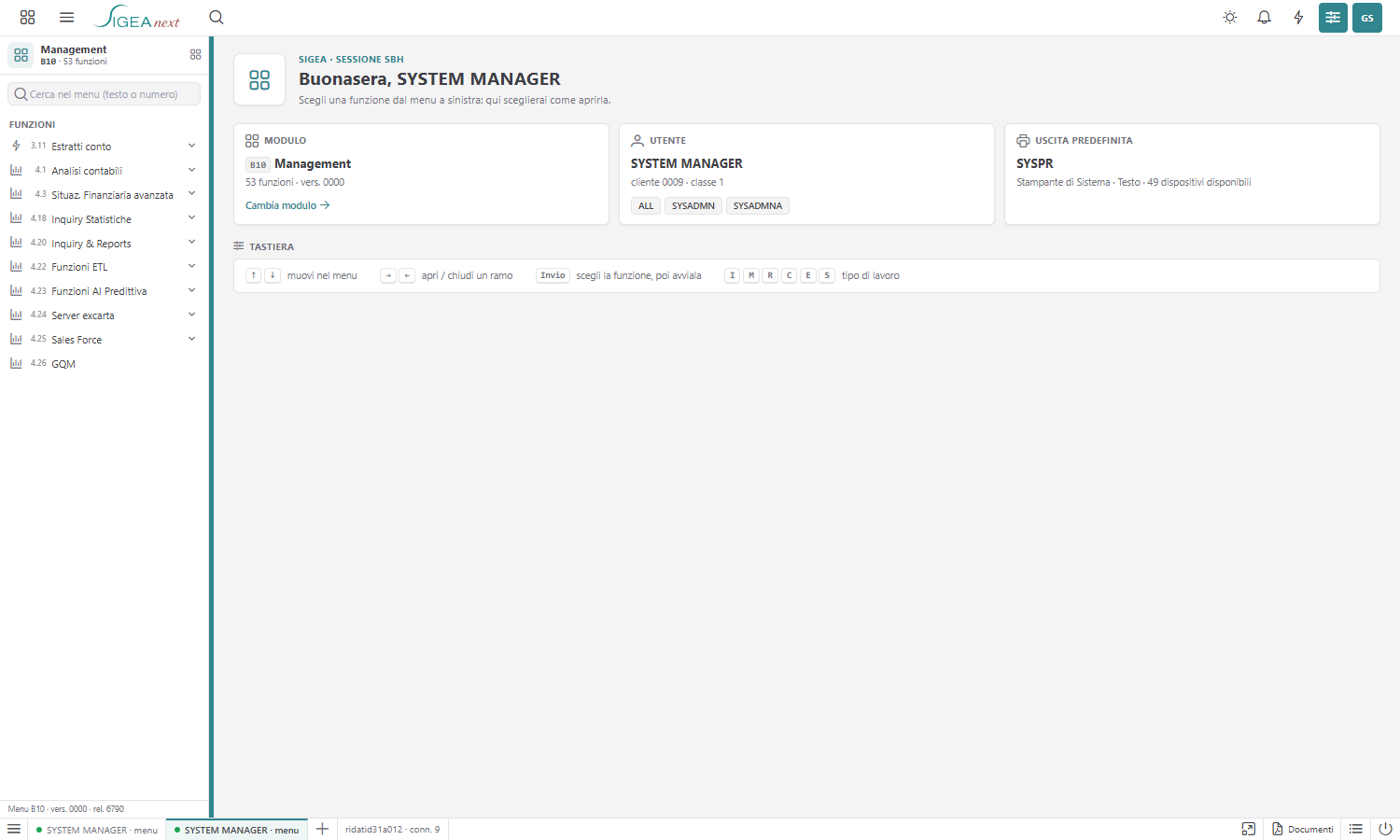Click the Cambia modulo link

pos(287,205)
